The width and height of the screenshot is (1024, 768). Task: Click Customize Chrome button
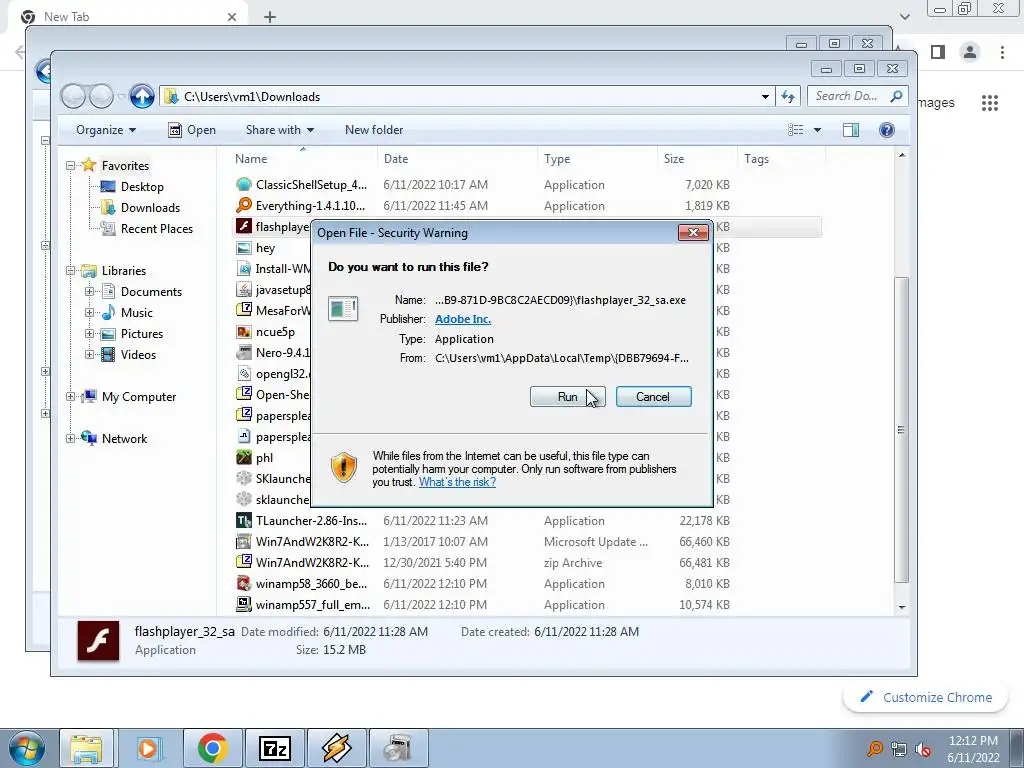(x=925, y=697)
